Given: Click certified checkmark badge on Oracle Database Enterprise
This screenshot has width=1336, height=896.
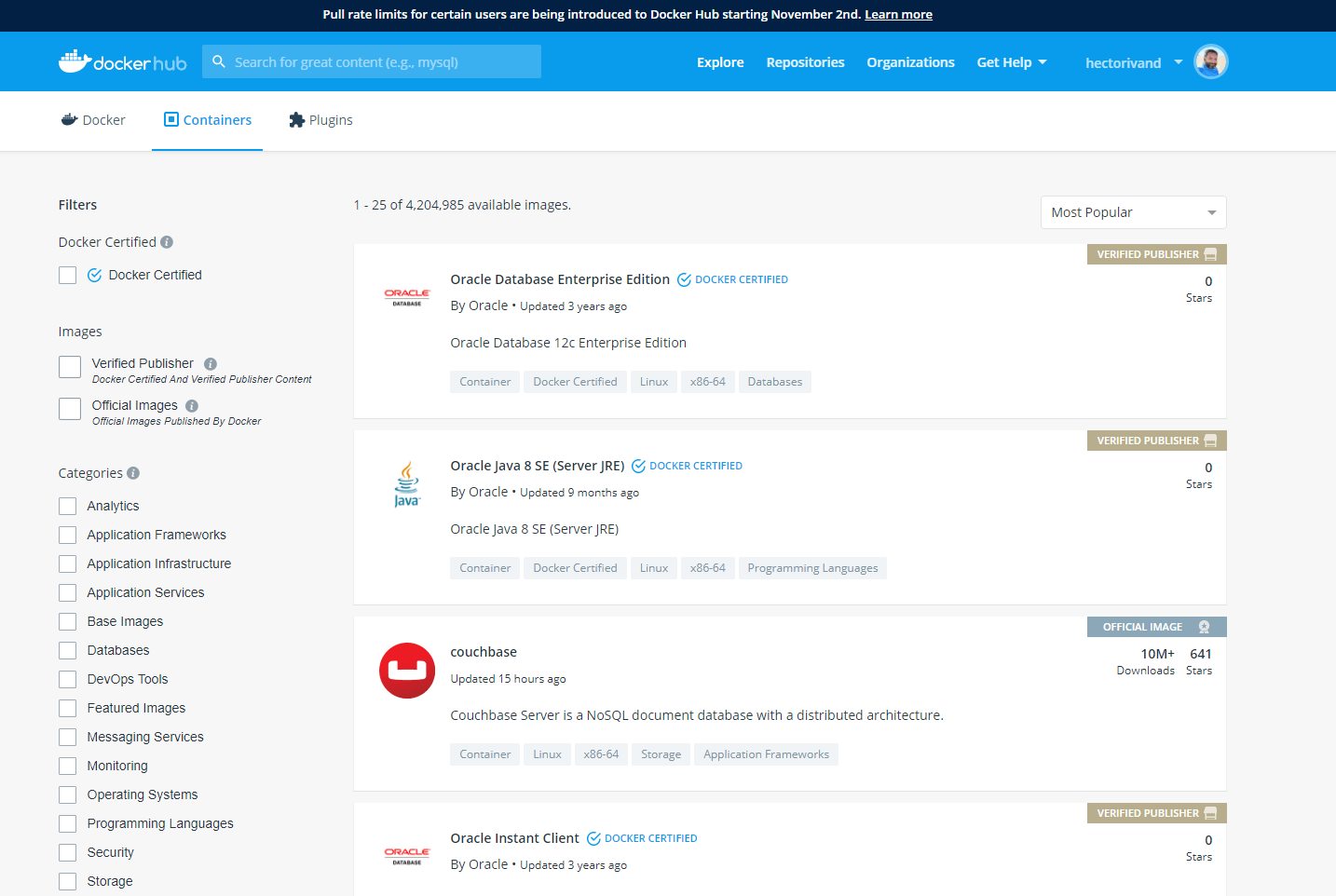Looking at the screenshot, I should [684, 279].
